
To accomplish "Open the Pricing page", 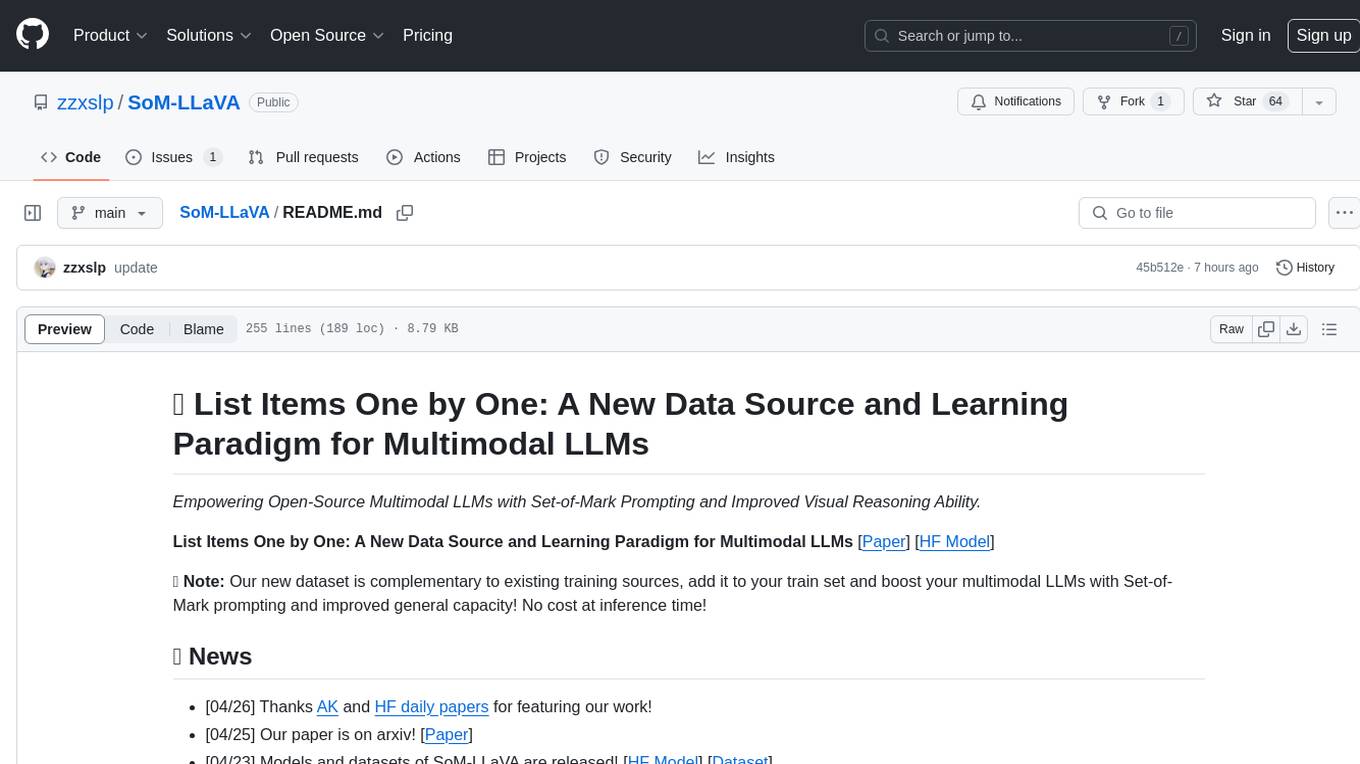I will (427, 35).
